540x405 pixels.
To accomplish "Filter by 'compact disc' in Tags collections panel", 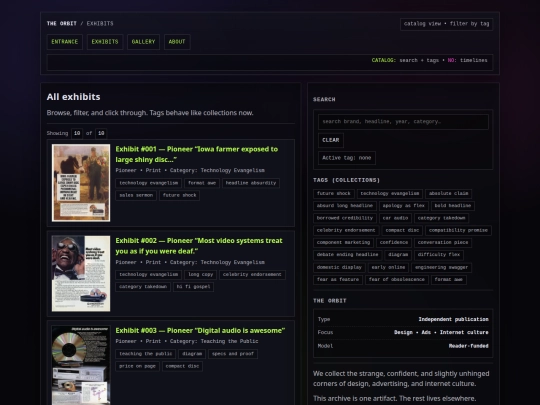I will click(x=402, y=230).
